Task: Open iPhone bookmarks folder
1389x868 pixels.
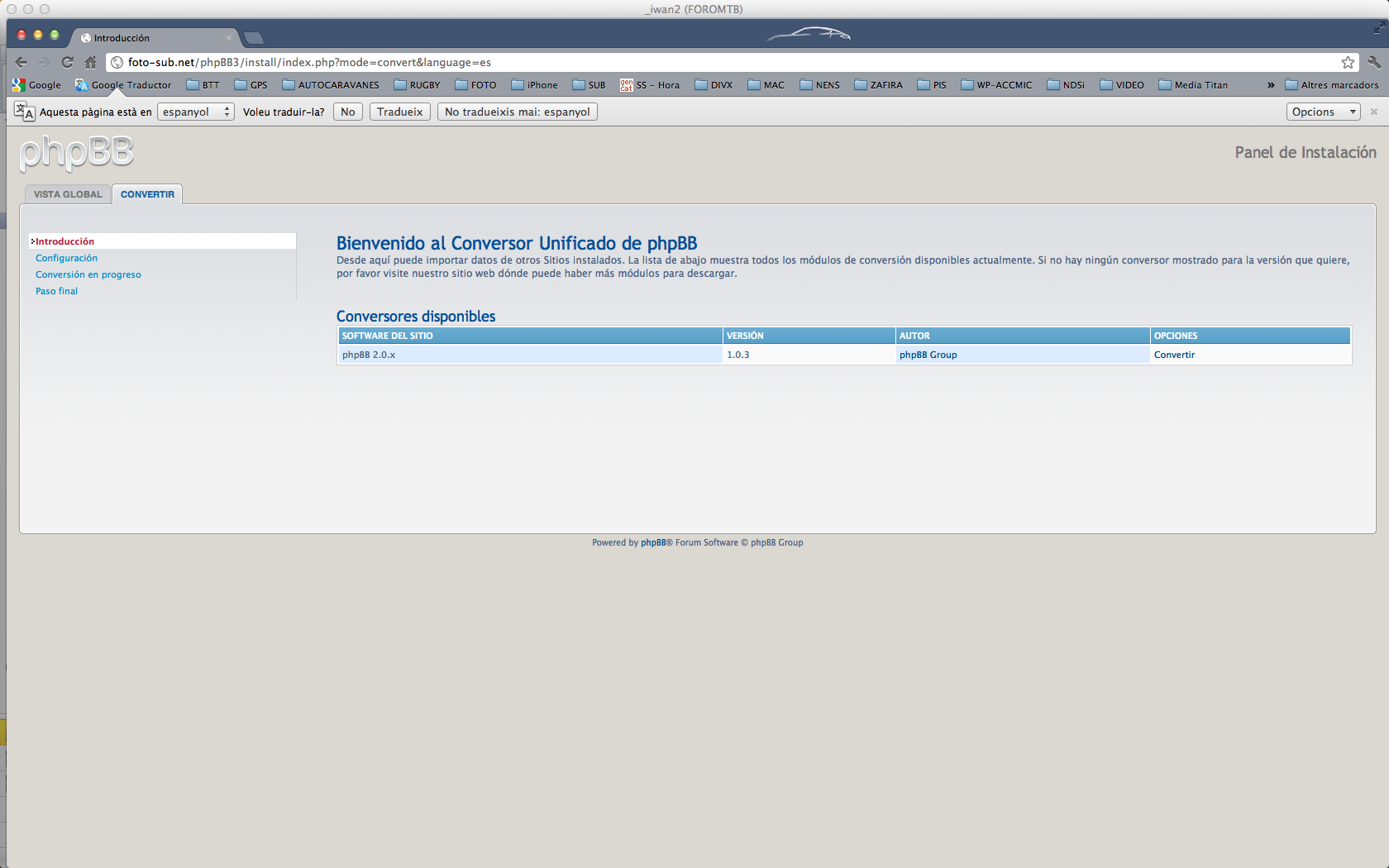Action: [535, 85]
